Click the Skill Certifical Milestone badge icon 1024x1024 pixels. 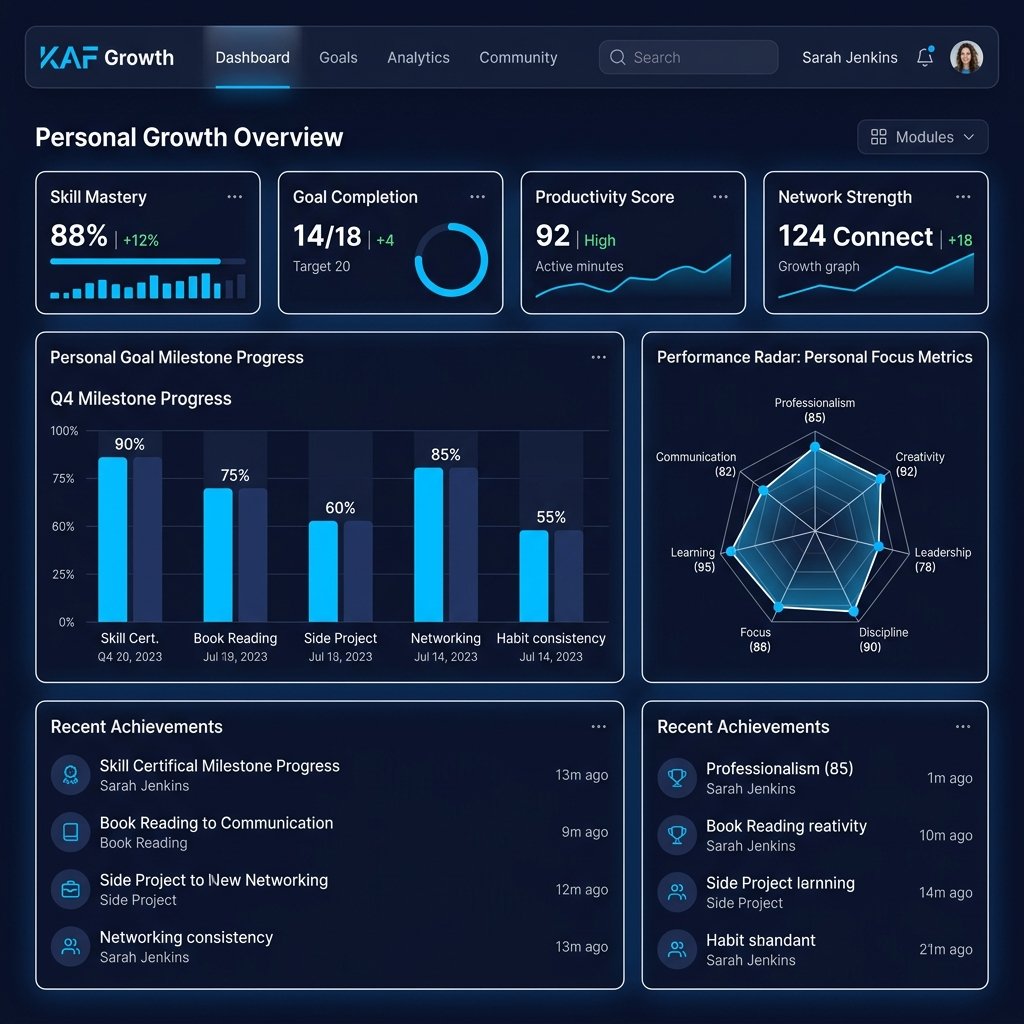(x=71, y=775)
